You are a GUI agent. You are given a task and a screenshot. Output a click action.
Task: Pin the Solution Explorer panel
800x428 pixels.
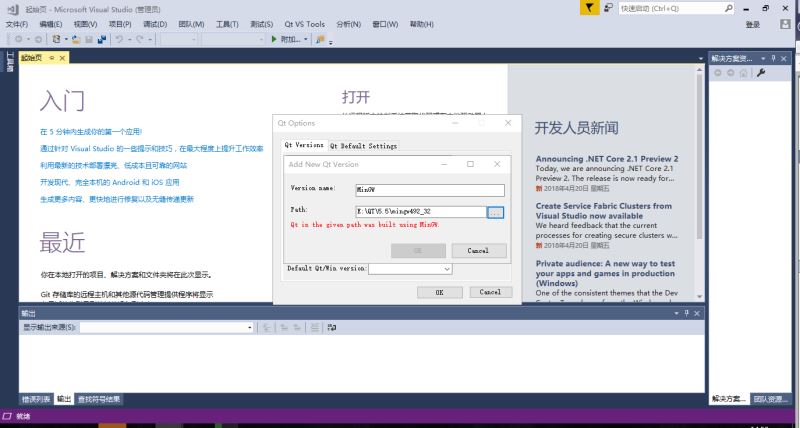click(x=773, y=58)
